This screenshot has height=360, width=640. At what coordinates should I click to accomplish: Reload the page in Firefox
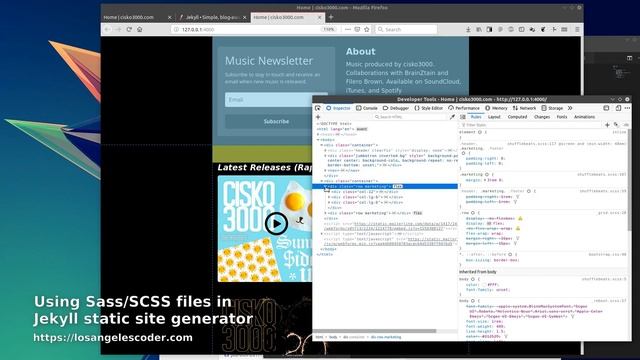pyautogui.click(x=129, y=29)
